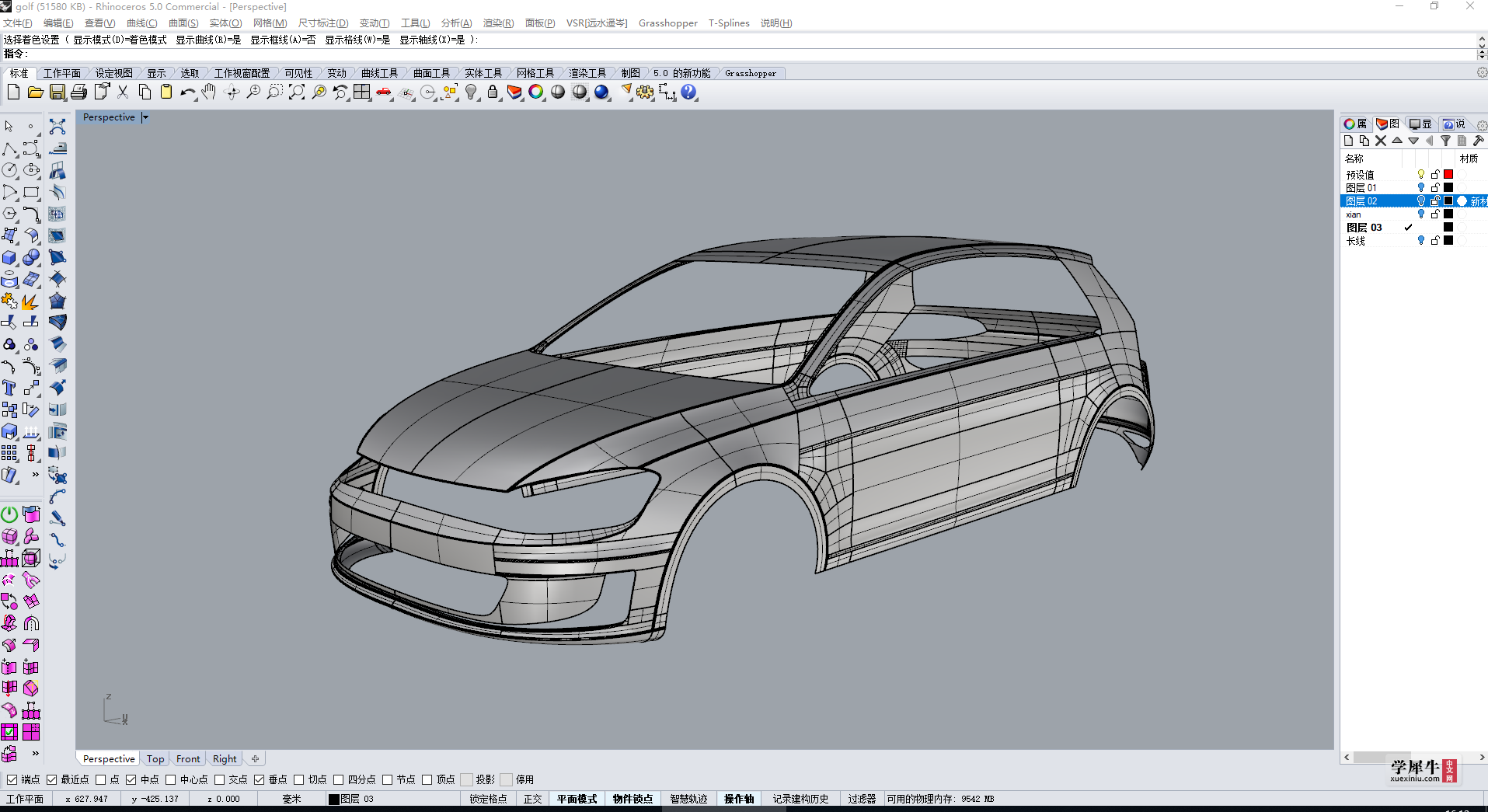
Task: Click the Text object T tool icon
Action: pyautogui.click(x=9, y=388)
